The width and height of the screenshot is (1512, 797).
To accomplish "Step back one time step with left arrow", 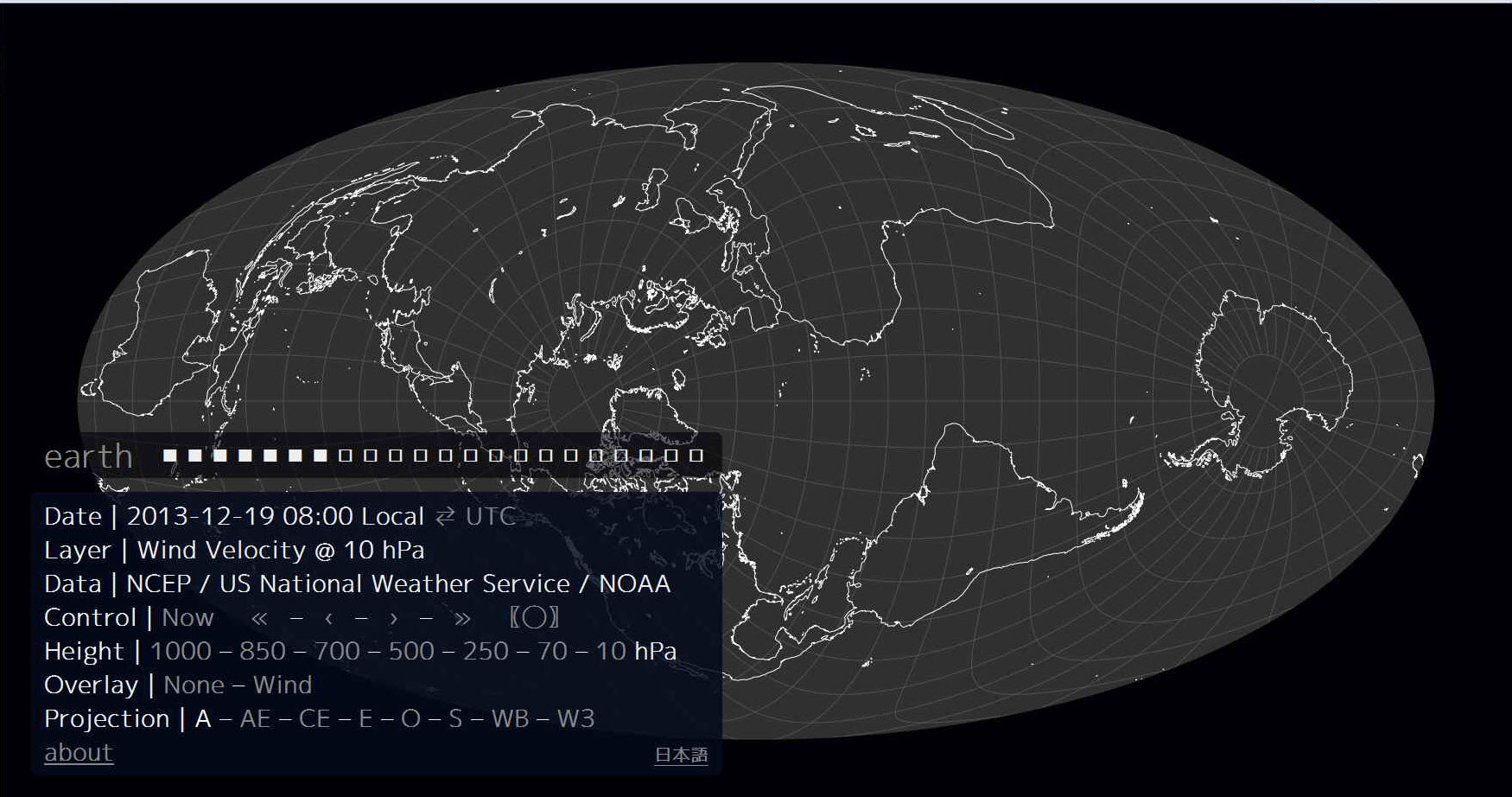I will (328, 618).
